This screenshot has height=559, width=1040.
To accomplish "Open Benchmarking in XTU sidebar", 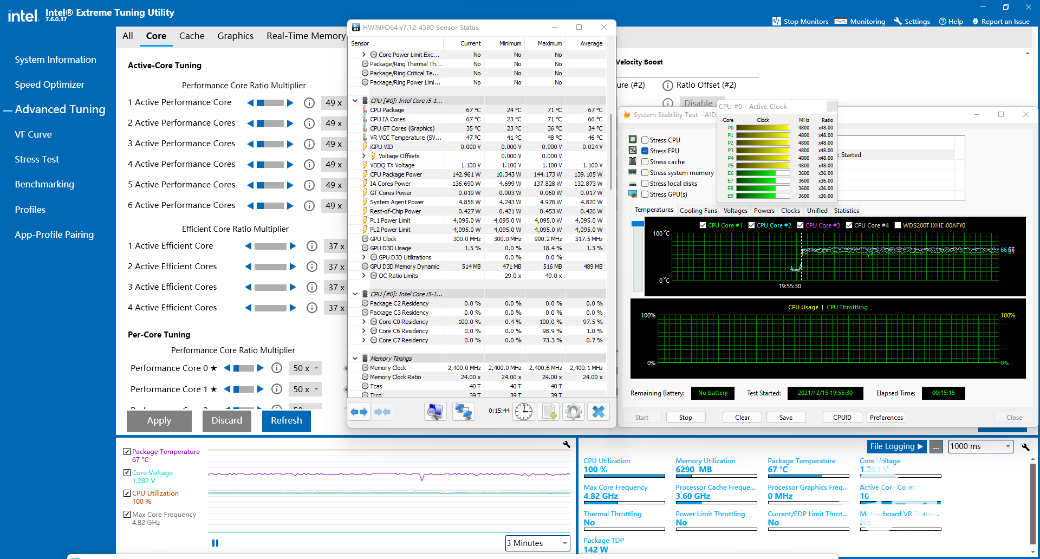I will (44, 184).
